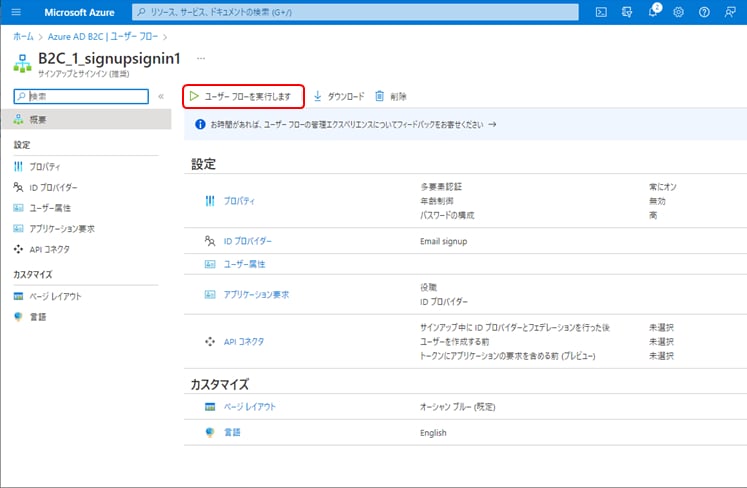Screen dimensions: 747x488
Task: Click the 削除 toolbar button
Action: 390,96
